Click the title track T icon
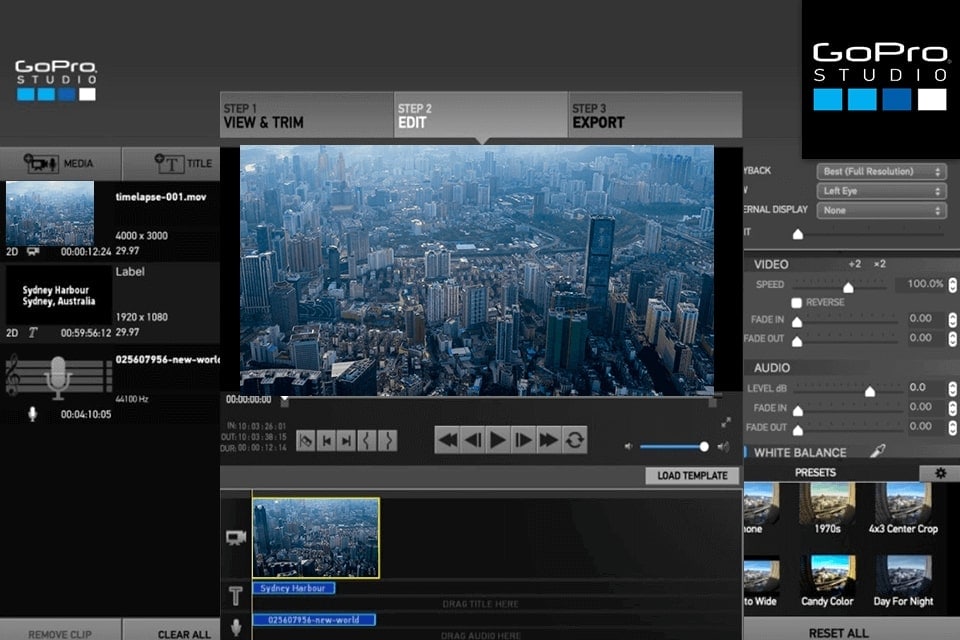 (x=236, y=595)
